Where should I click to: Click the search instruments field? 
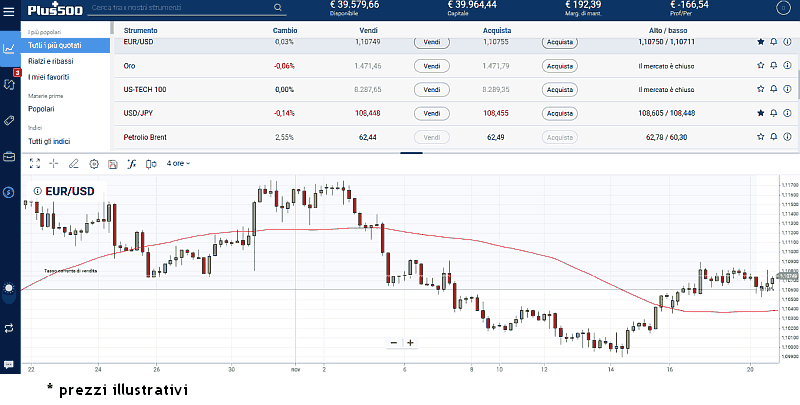tap(180, 8)
